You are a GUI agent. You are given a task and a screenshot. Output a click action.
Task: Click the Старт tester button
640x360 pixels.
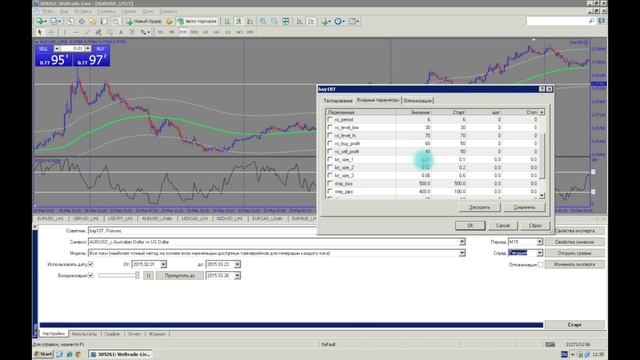(574, 324)
